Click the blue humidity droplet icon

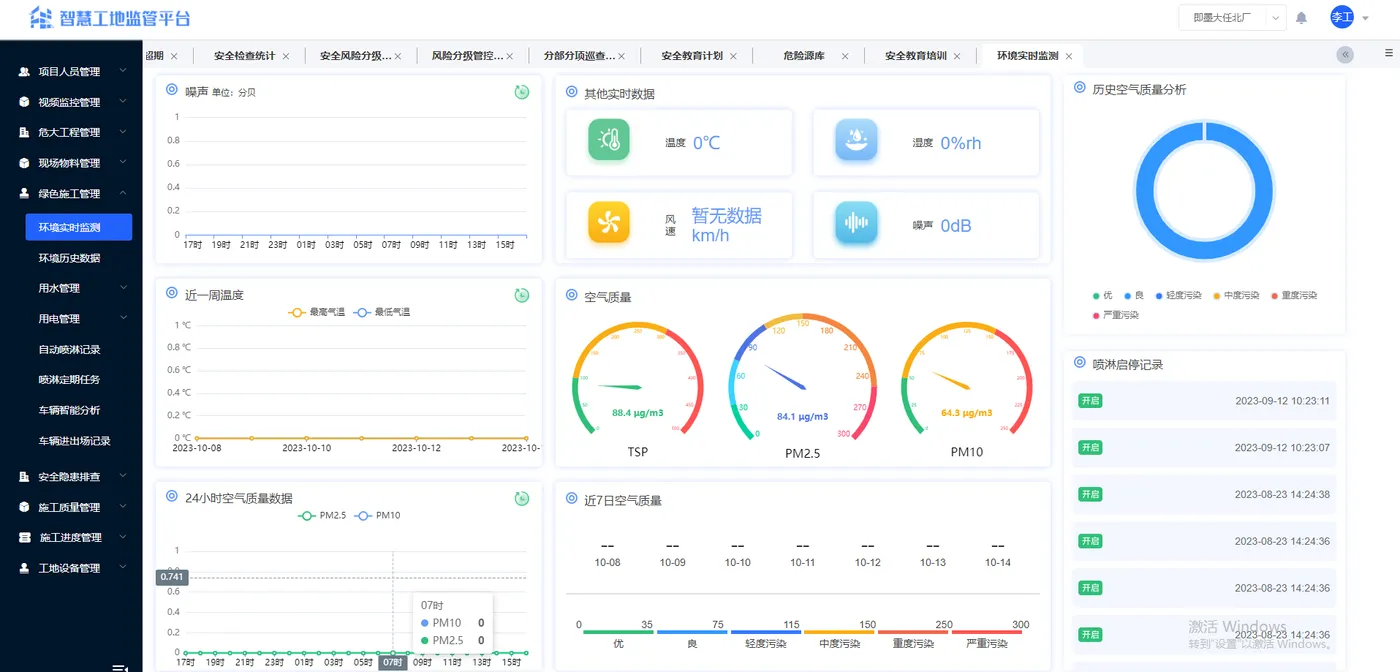(x=856, y=140)
